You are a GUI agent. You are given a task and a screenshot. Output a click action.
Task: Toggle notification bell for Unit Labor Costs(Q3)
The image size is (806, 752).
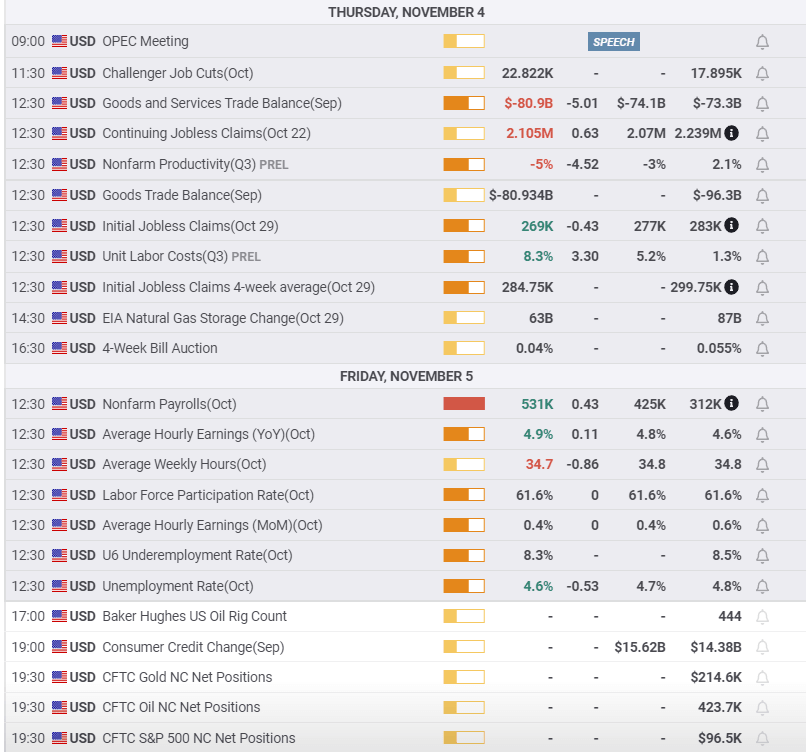[x=762, y=256]
